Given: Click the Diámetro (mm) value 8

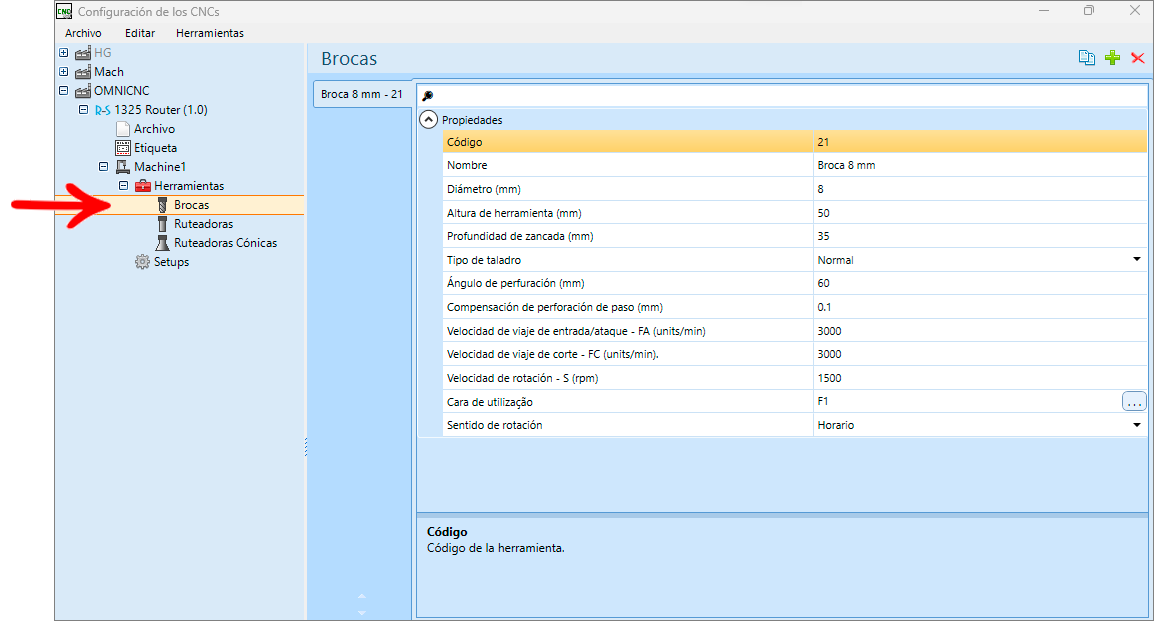Looking at the screenshot, I should coord(980,189).
